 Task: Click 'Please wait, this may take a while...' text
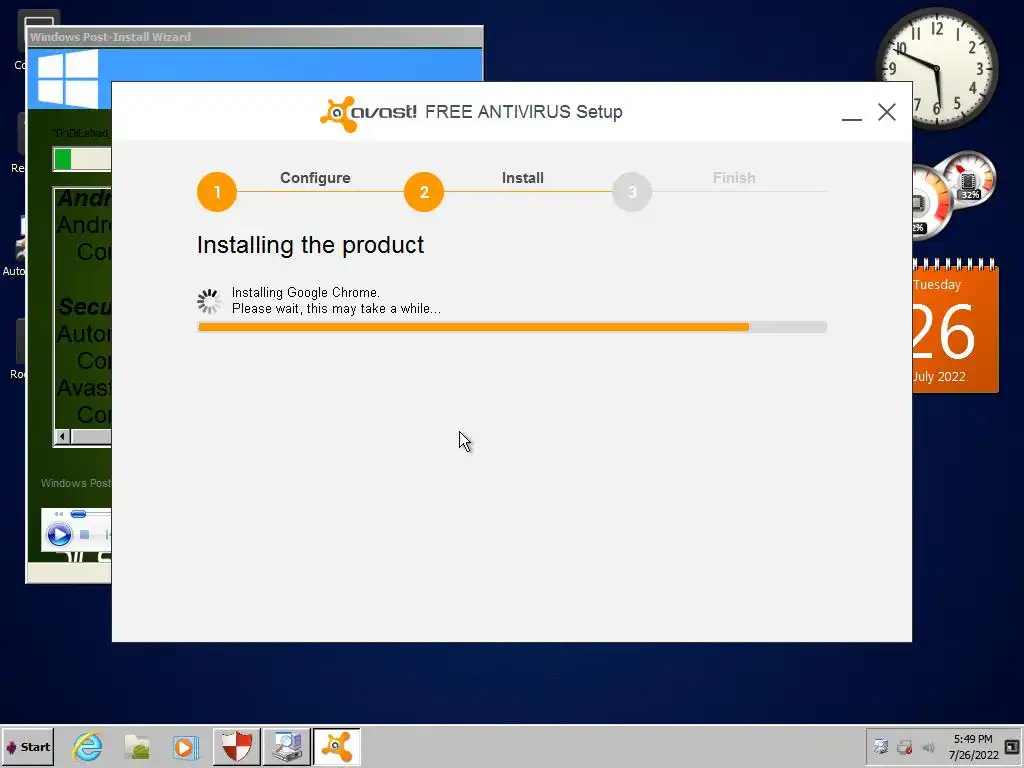[x=336, y=309]
